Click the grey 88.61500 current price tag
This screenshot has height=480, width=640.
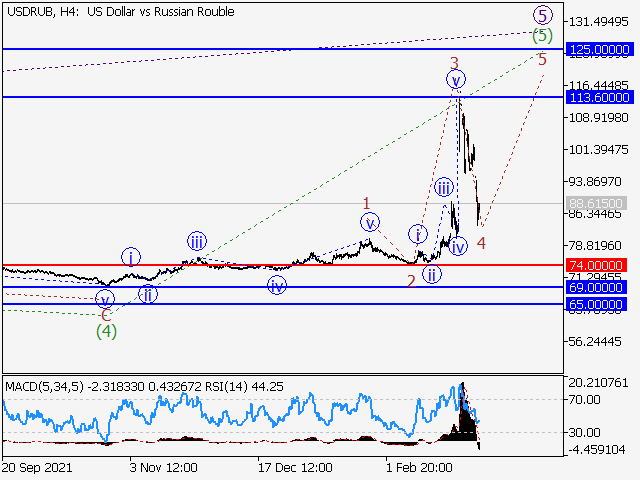(x=596, y=203)
